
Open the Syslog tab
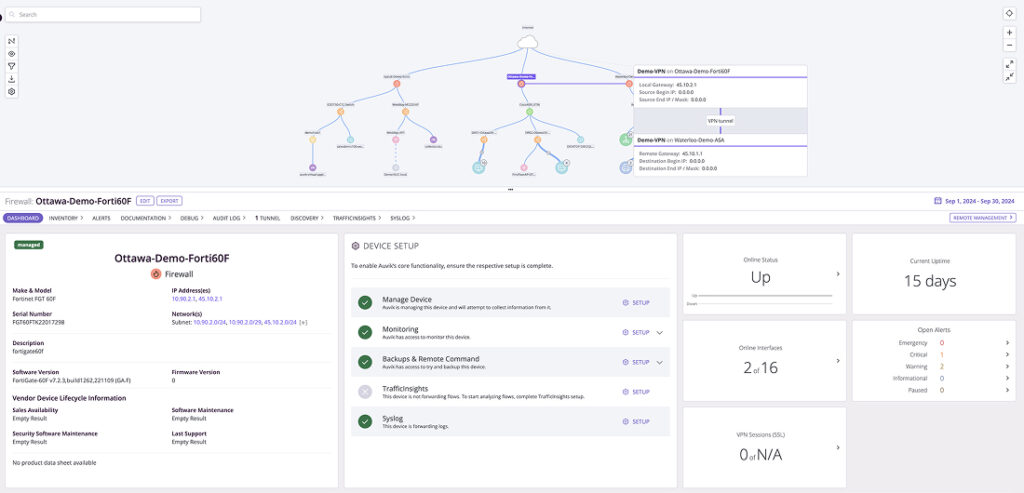click(x=402, y=218)
